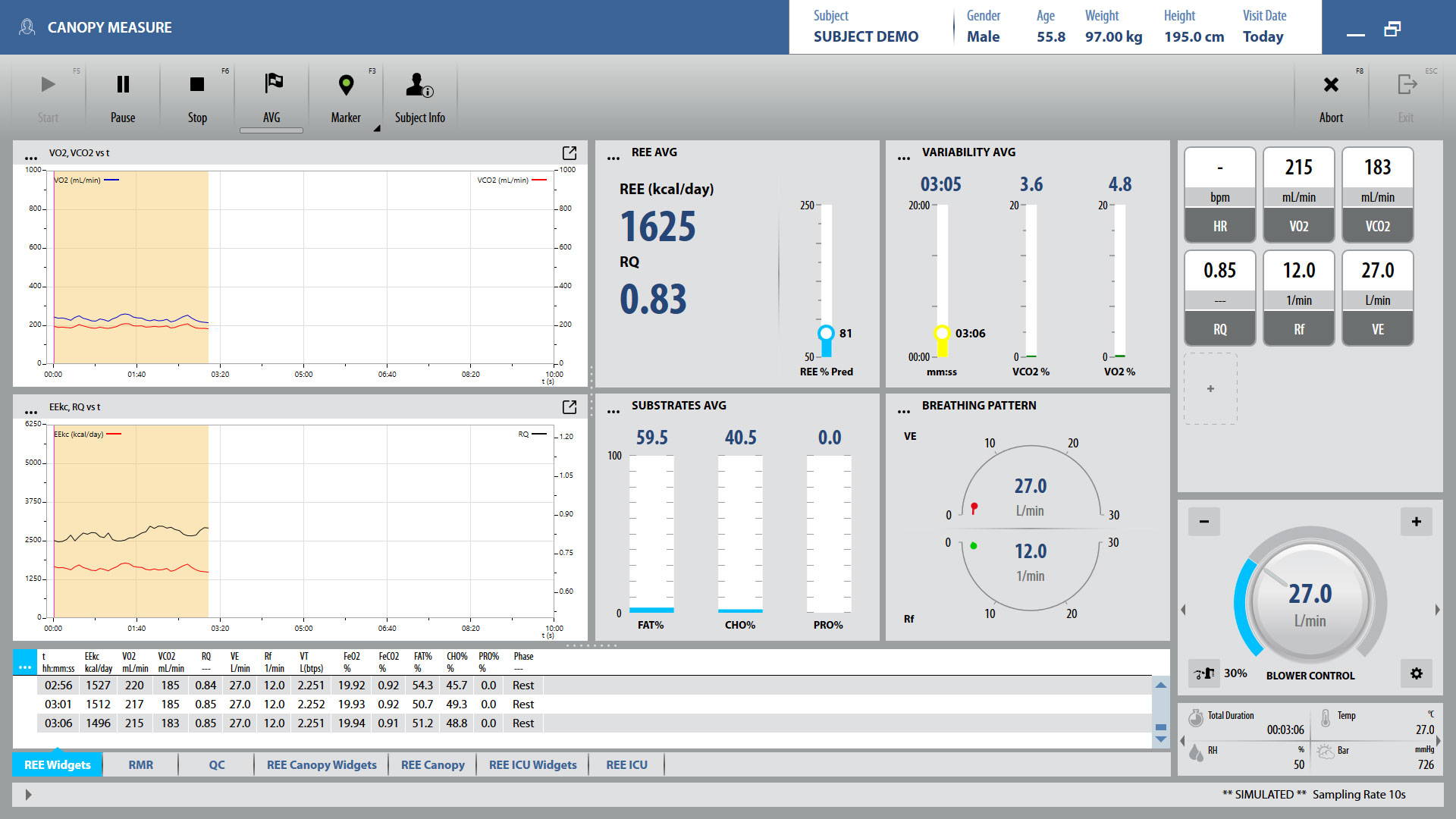Open REE AVG widget options menu
The width and height of the screenshot is (1456, 819).
click(x=613, y=158)
